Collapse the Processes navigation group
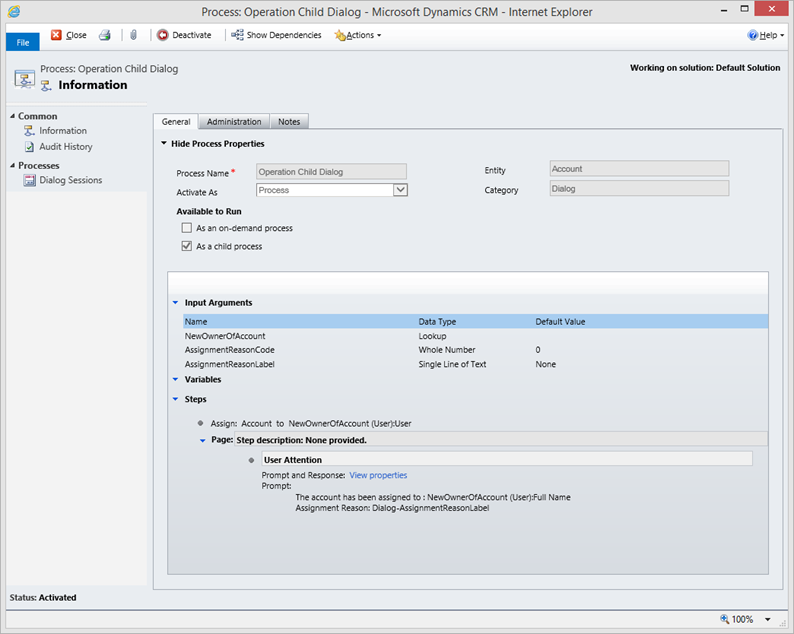 pyautogui.click(x=12, y=166)
